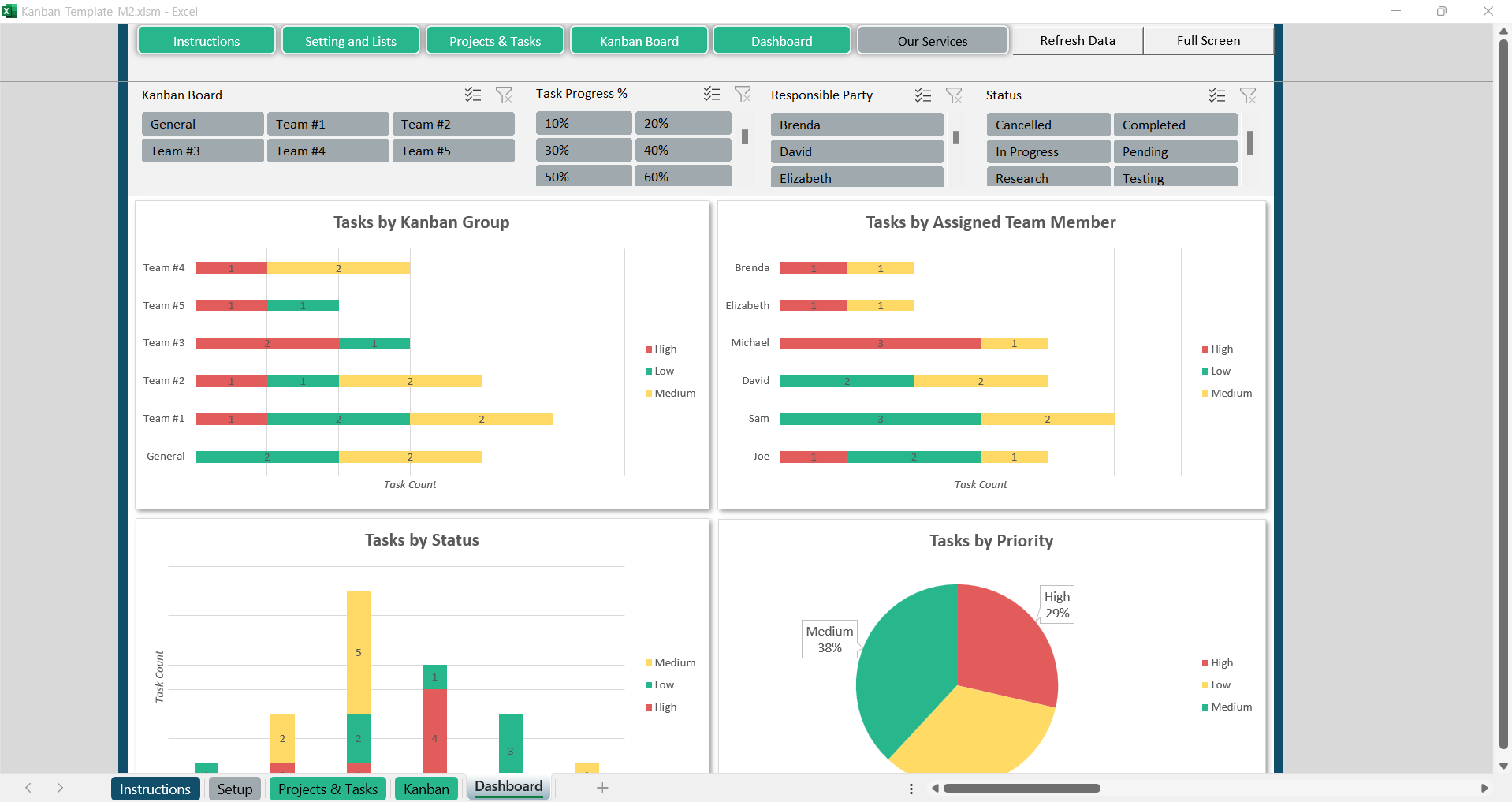Toggle the Completed status filter
Viewport: 1512px width, 802px height.
(x=1175, y=125)
